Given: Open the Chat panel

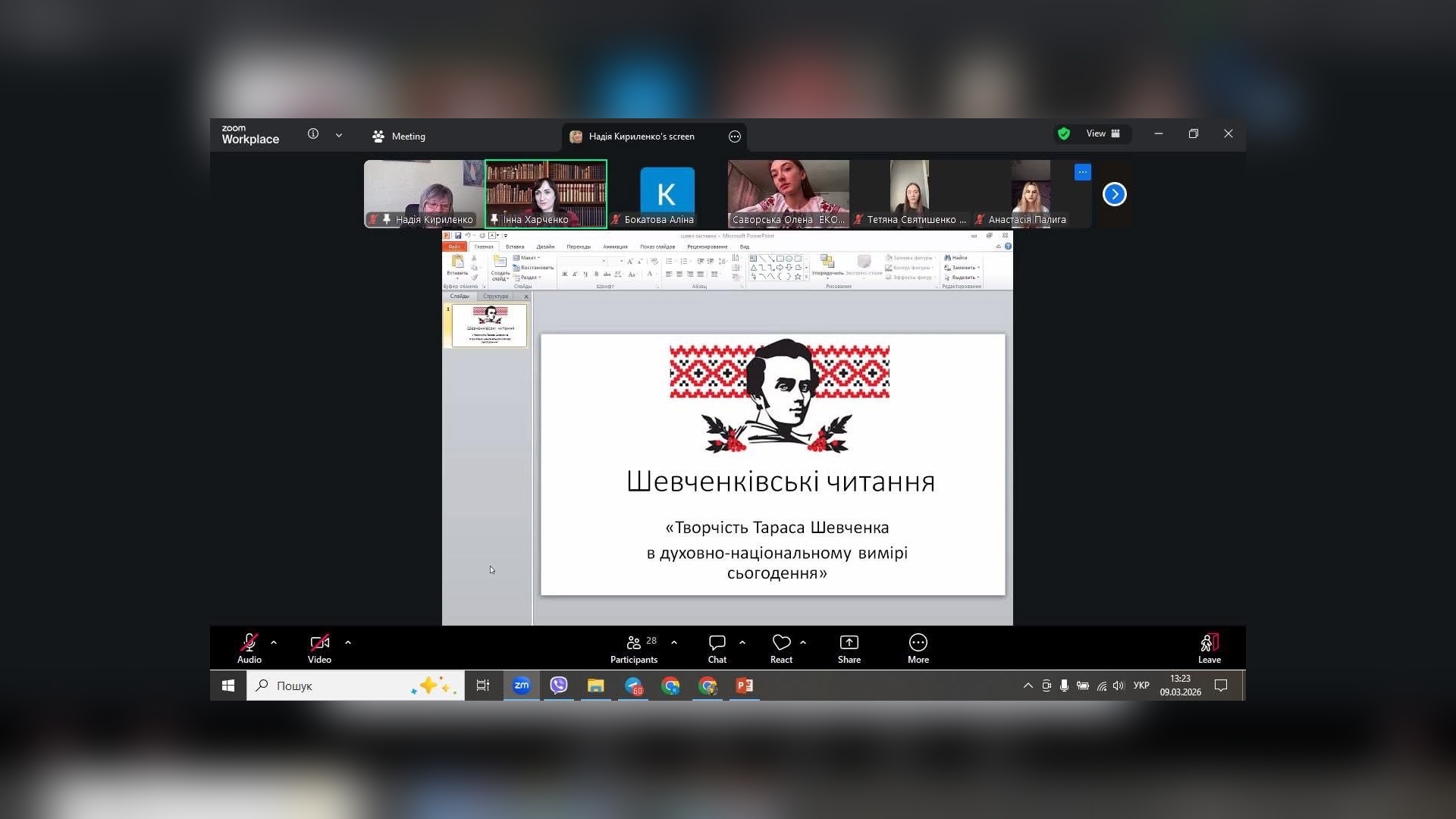Looking at the screenshot, I should pyautogui.click(x=717, y=648).
